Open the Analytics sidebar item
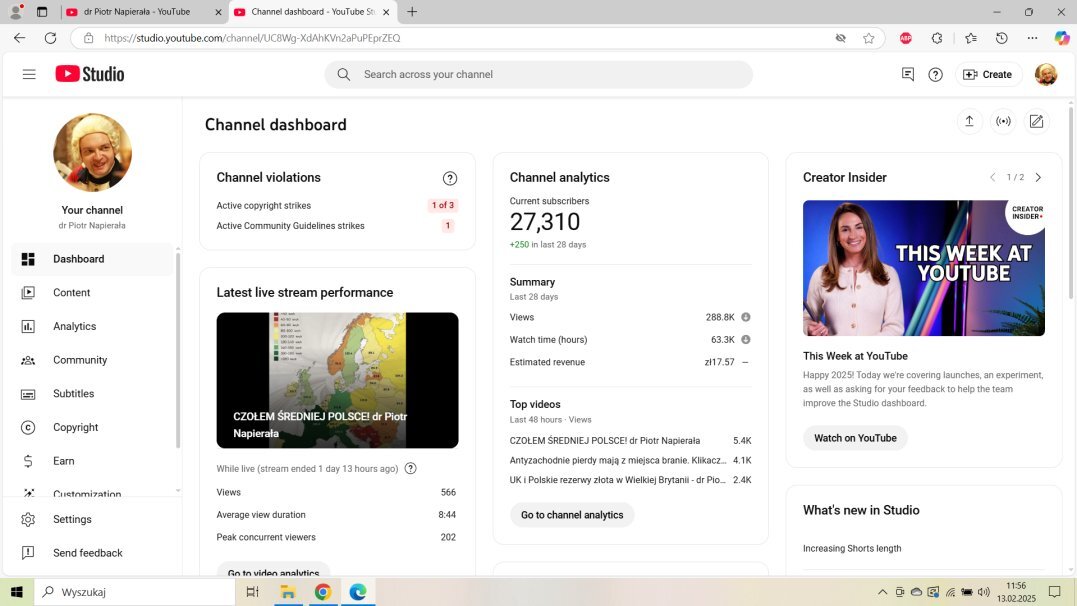This screenshot has height=606, width=1077. click(x=74, y=326)
